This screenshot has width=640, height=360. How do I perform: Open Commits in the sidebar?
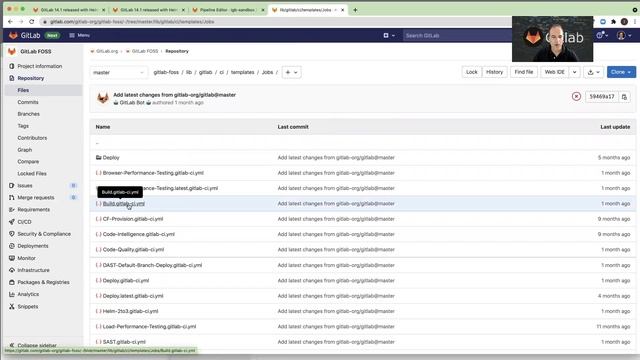pyautogui.click(x=28, y=102)
